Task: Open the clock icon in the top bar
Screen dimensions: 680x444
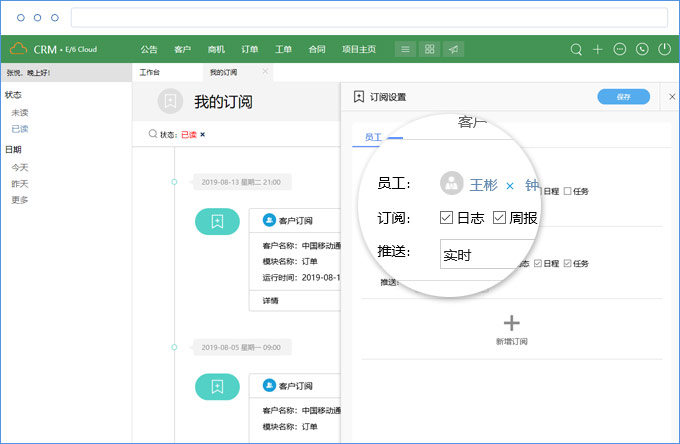Action: [642, 49]
